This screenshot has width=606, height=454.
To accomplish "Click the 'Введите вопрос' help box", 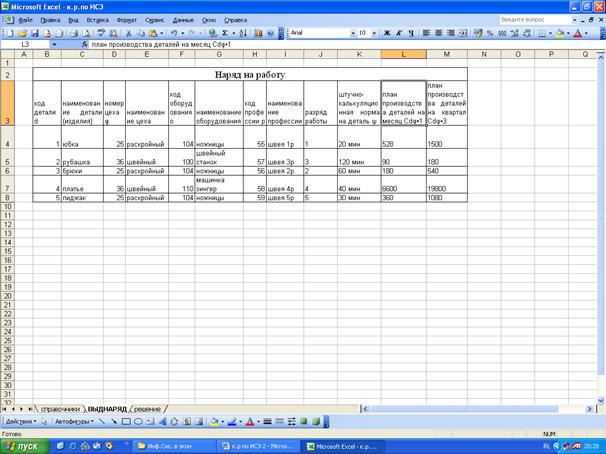I will [535, 20].
